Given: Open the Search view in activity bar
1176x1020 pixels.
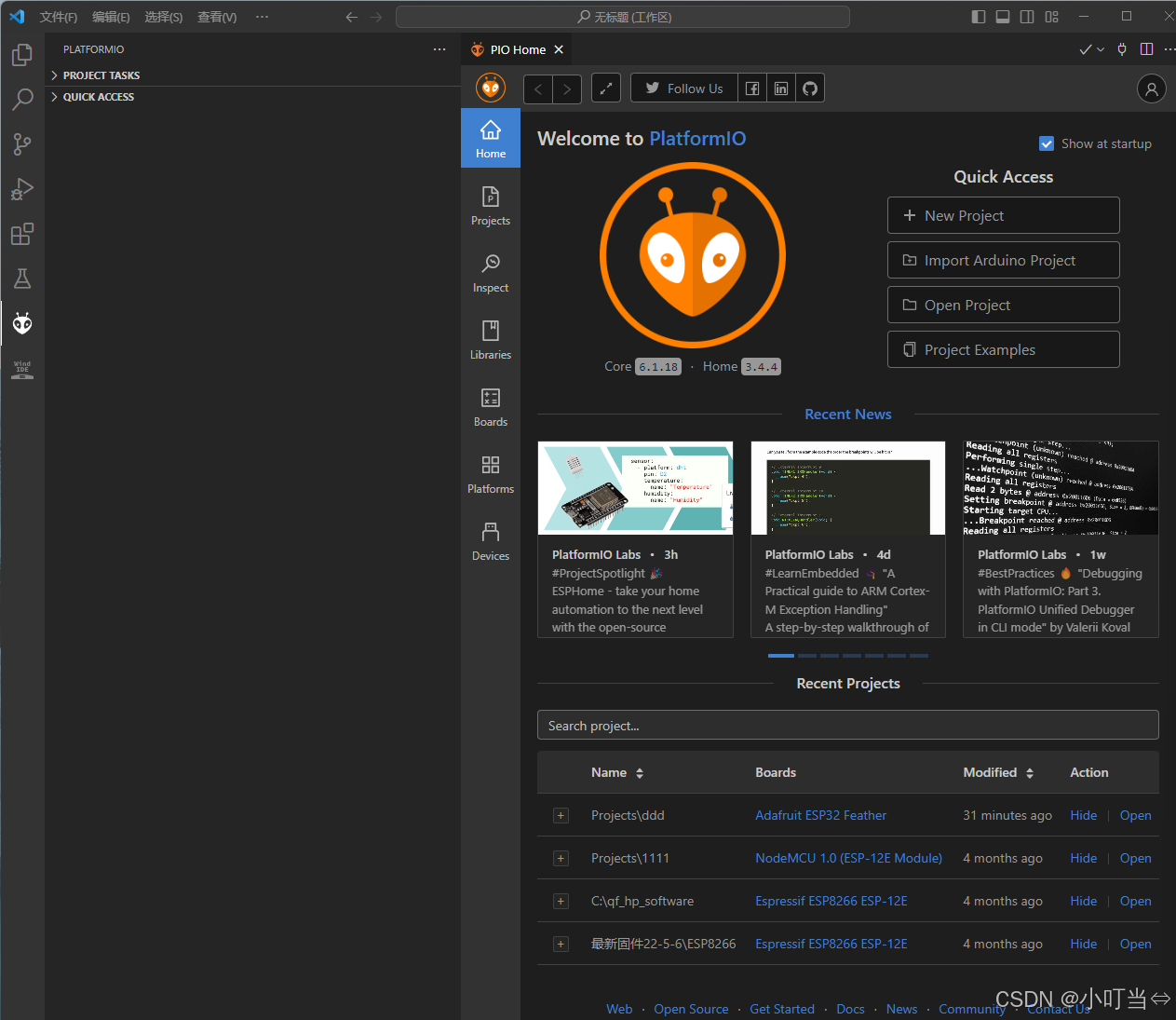Looking at the screenshot, I should coord(22,99).
